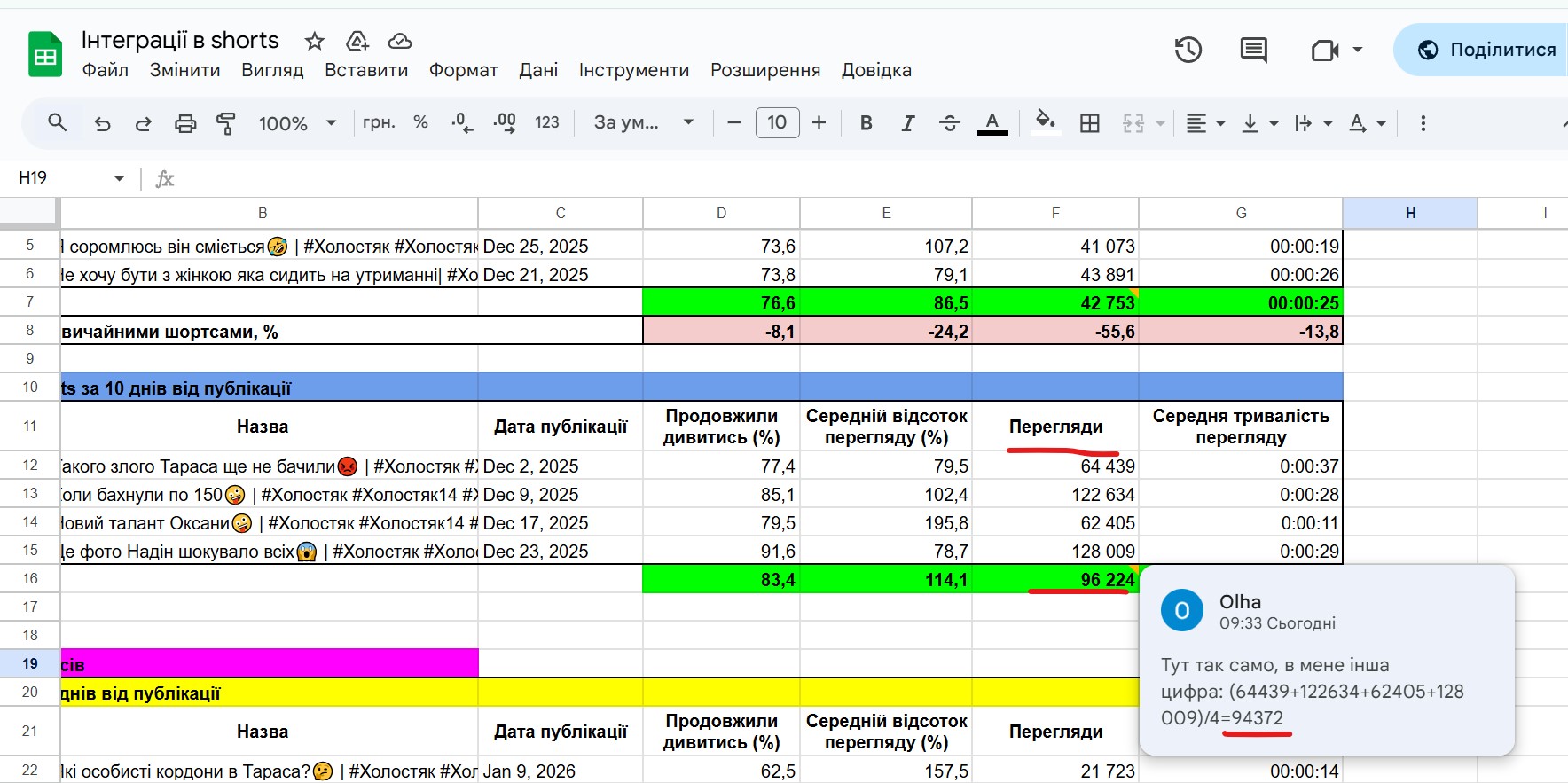Image resolution: width=1568 pixels, height=783 pixels.
Task: Select cell with value 122 634
Action: 1055,494
